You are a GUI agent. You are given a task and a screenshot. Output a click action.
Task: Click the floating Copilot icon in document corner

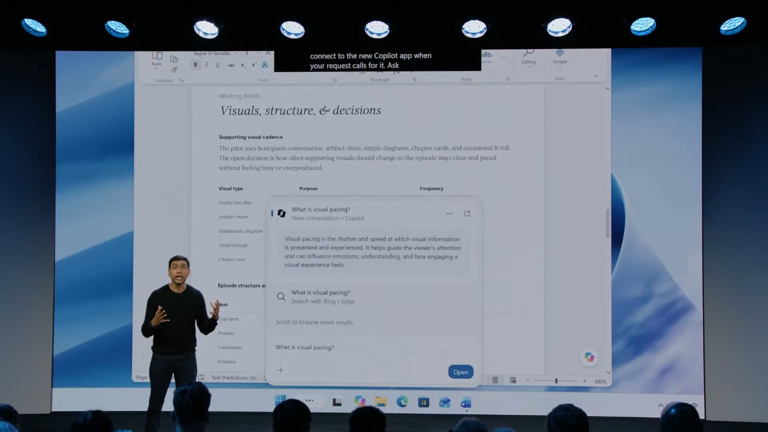point(589,357)
